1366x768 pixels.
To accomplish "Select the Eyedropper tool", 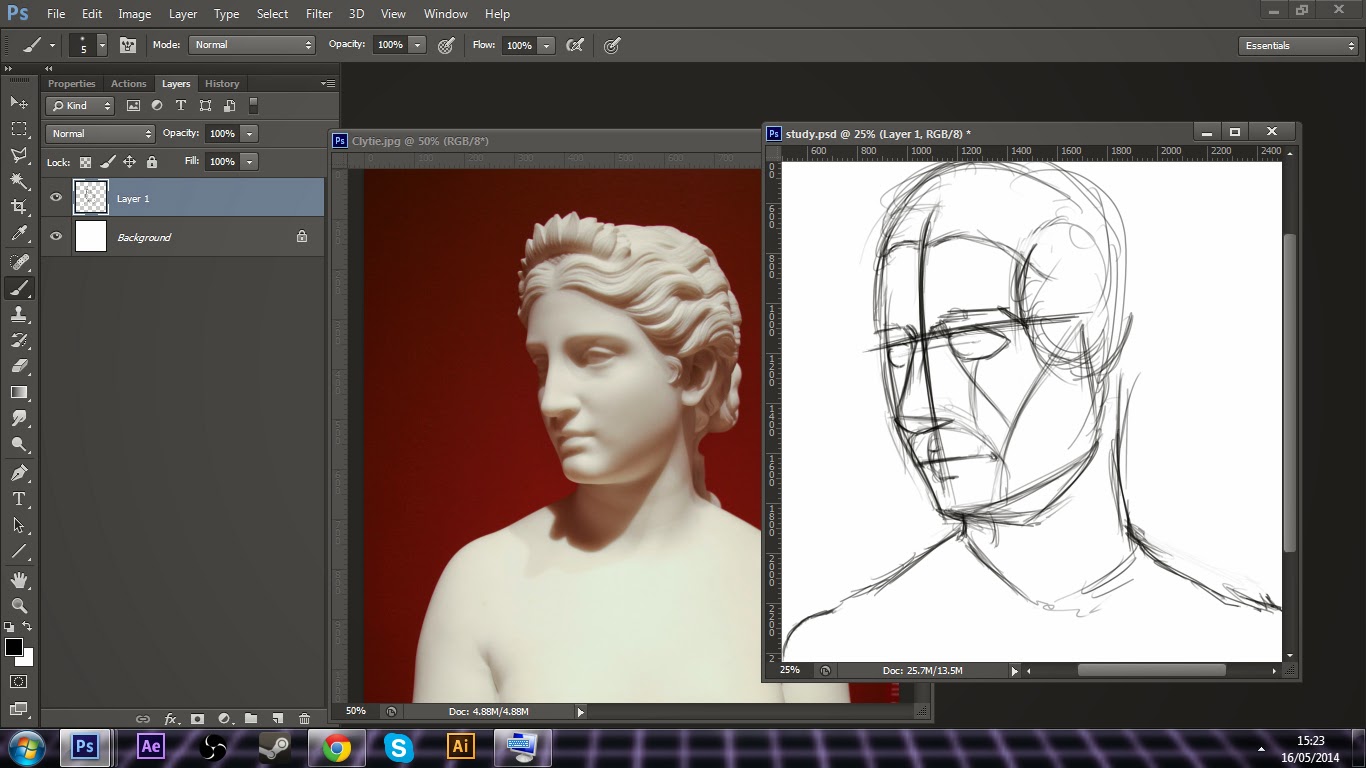I will coord(19,234).
